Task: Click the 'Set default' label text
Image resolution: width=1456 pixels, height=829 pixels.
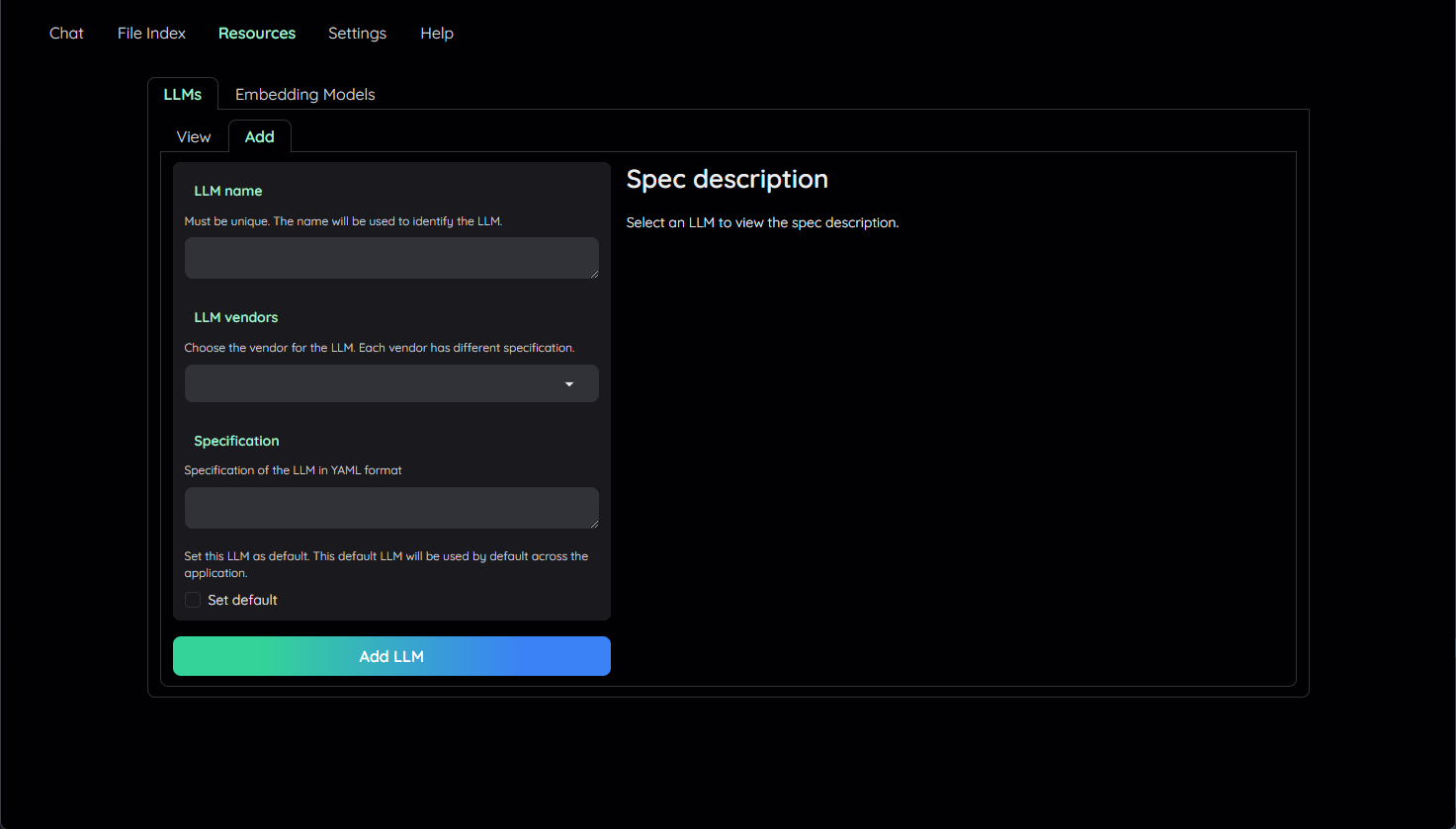Action: tap(242, 600)
